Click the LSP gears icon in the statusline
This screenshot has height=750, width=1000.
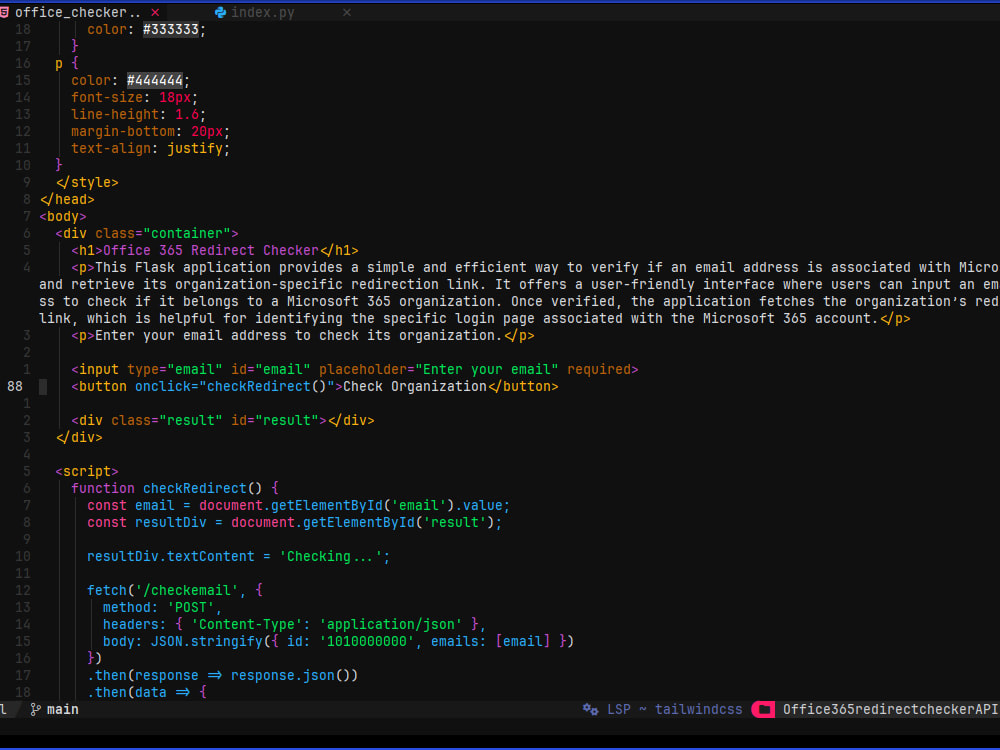[x=591, y=709]
